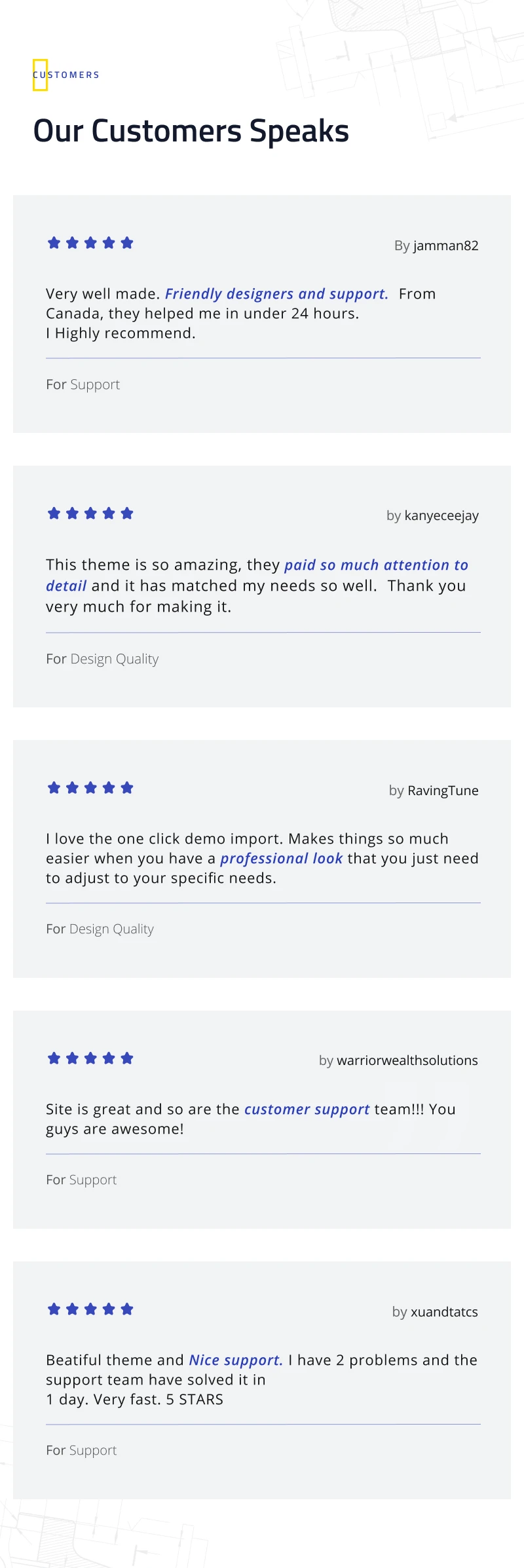The image size is (524, 1568).
Task: Click the highlighted "professional look" text
Action: point(281,859)
